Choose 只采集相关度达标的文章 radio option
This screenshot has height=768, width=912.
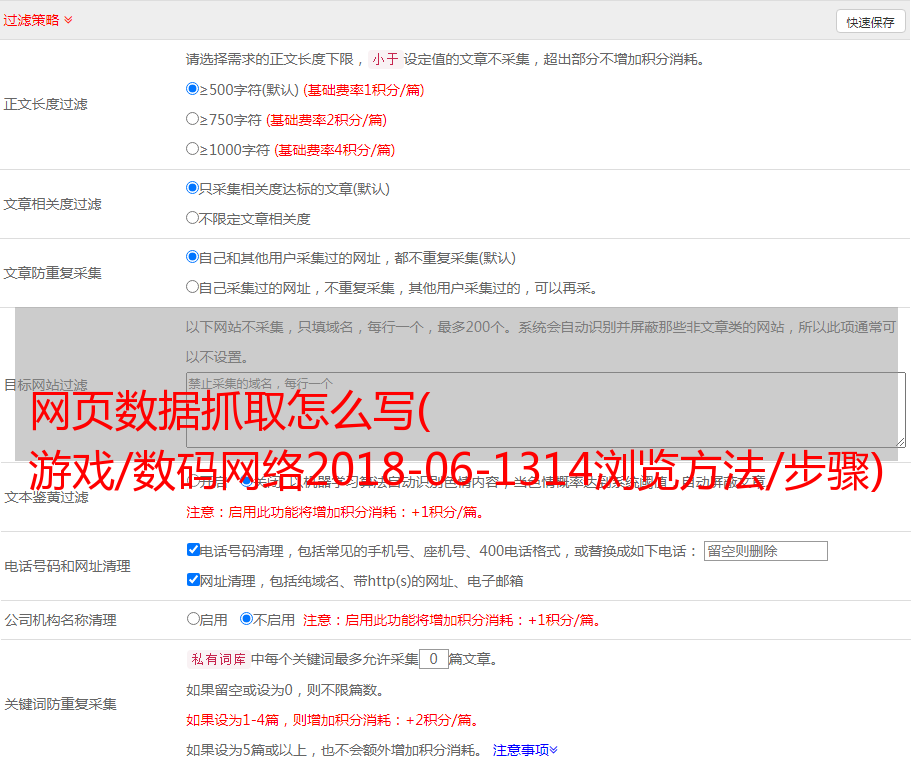tap(192, 187)
